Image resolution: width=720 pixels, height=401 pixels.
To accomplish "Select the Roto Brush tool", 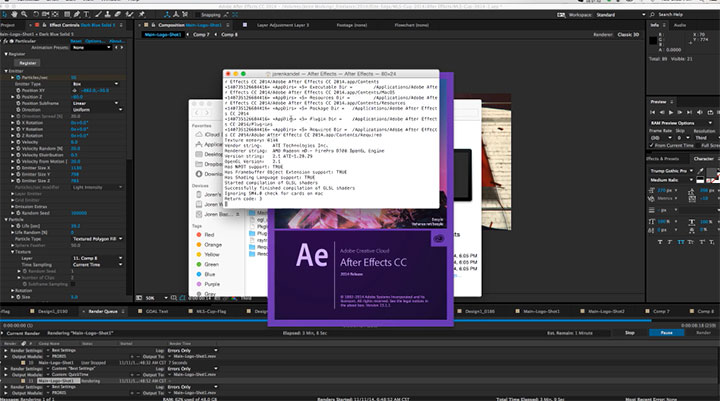I will [x=129, y=15].
